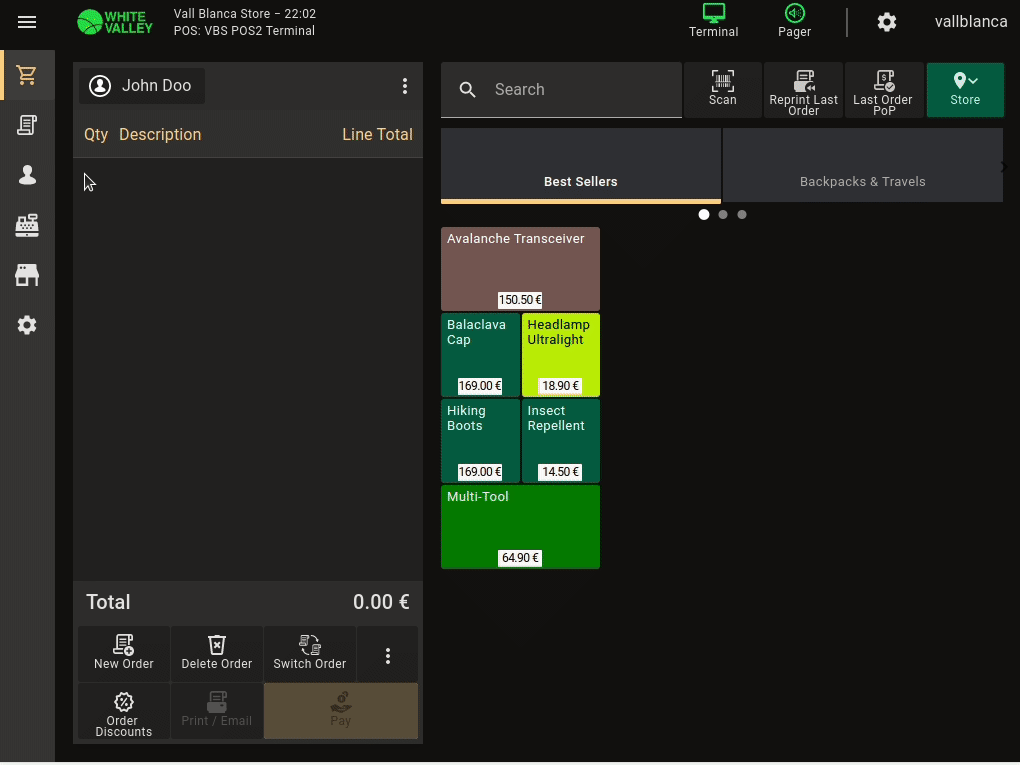The height and width of the screenshot is (765, 1020).
Task: Open the hamburger main menu
Action: click(x=27, y=22)
